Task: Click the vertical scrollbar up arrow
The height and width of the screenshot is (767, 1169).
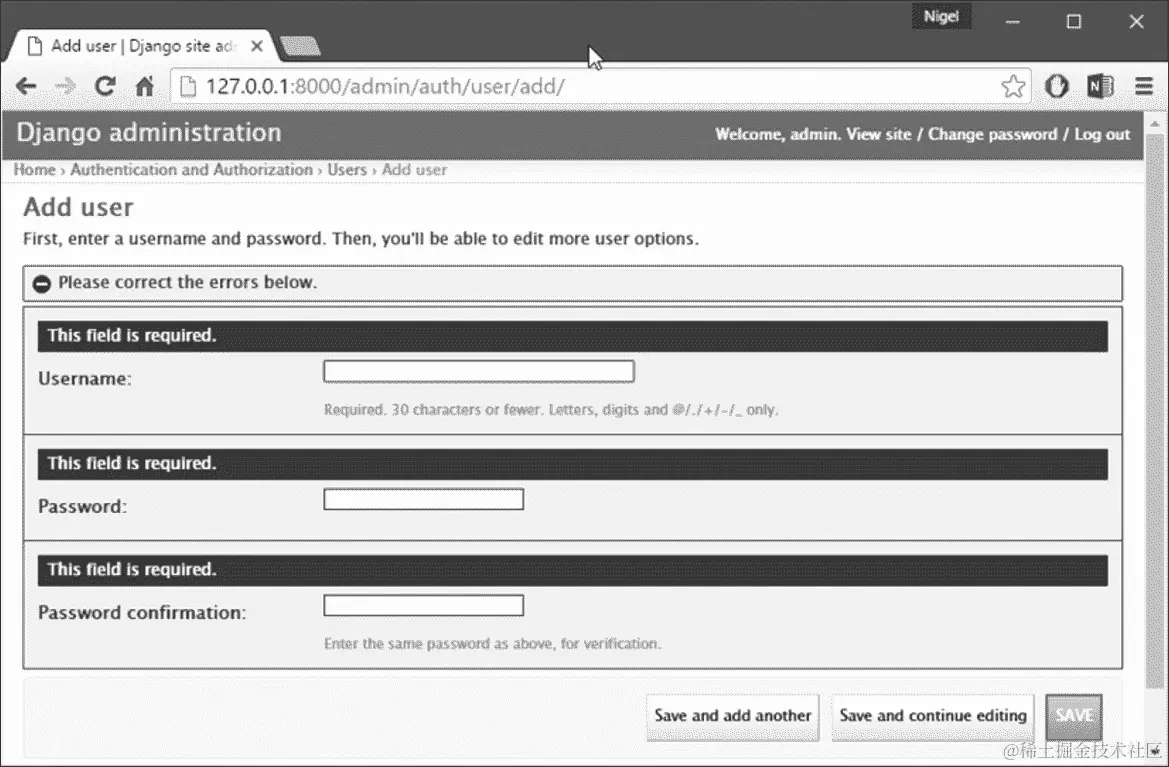Action: pos(1155,124)
